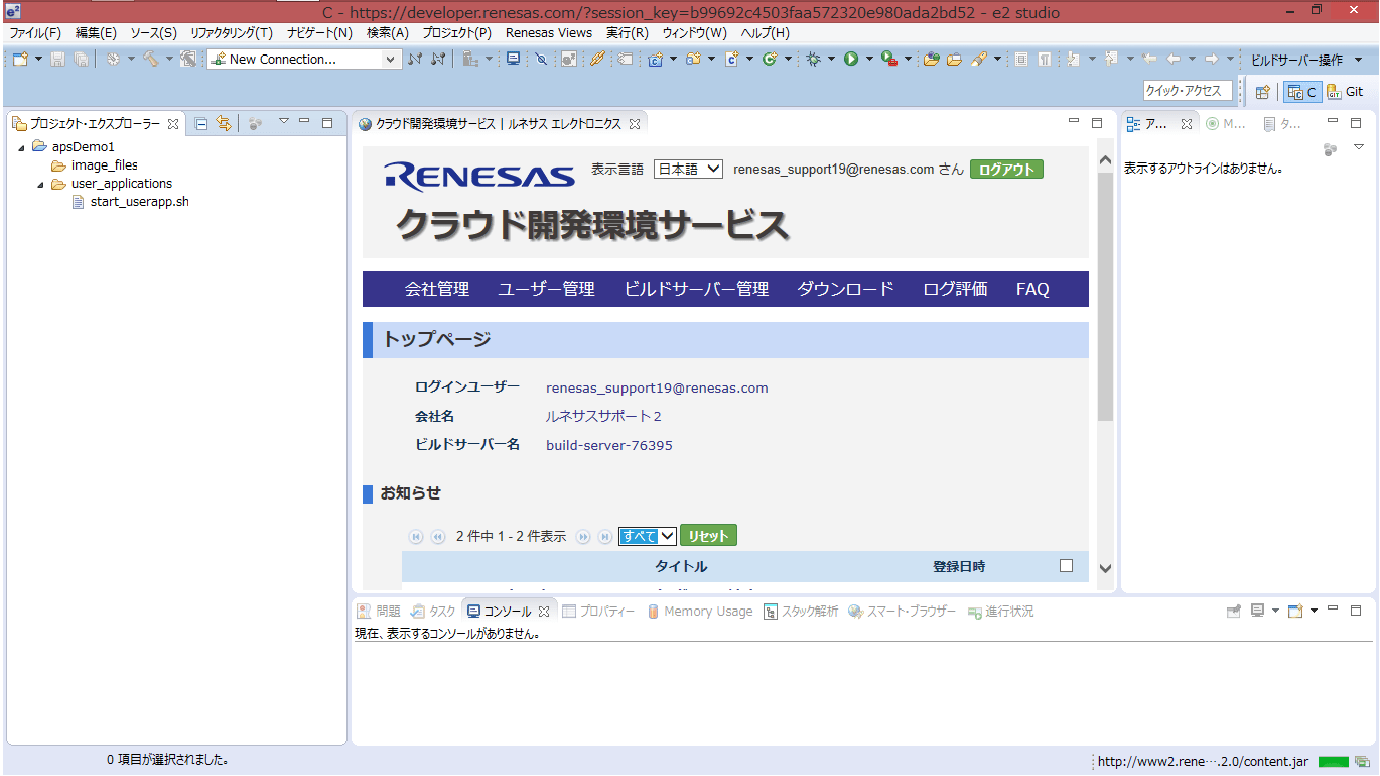Open the すべて filter dropdown
Image resolution: width=1380 pixels, height=776 pixels.
[x=648, y=536]
